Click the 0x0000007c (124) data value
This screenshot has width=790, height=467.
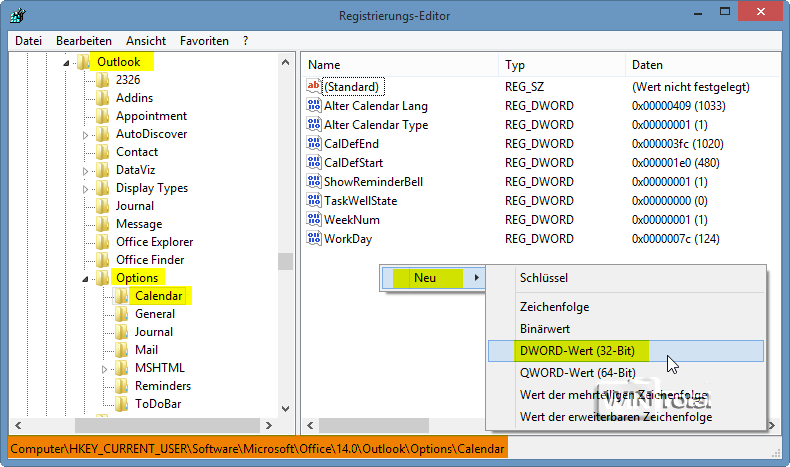pyautogui.click(x=675, y=239)
